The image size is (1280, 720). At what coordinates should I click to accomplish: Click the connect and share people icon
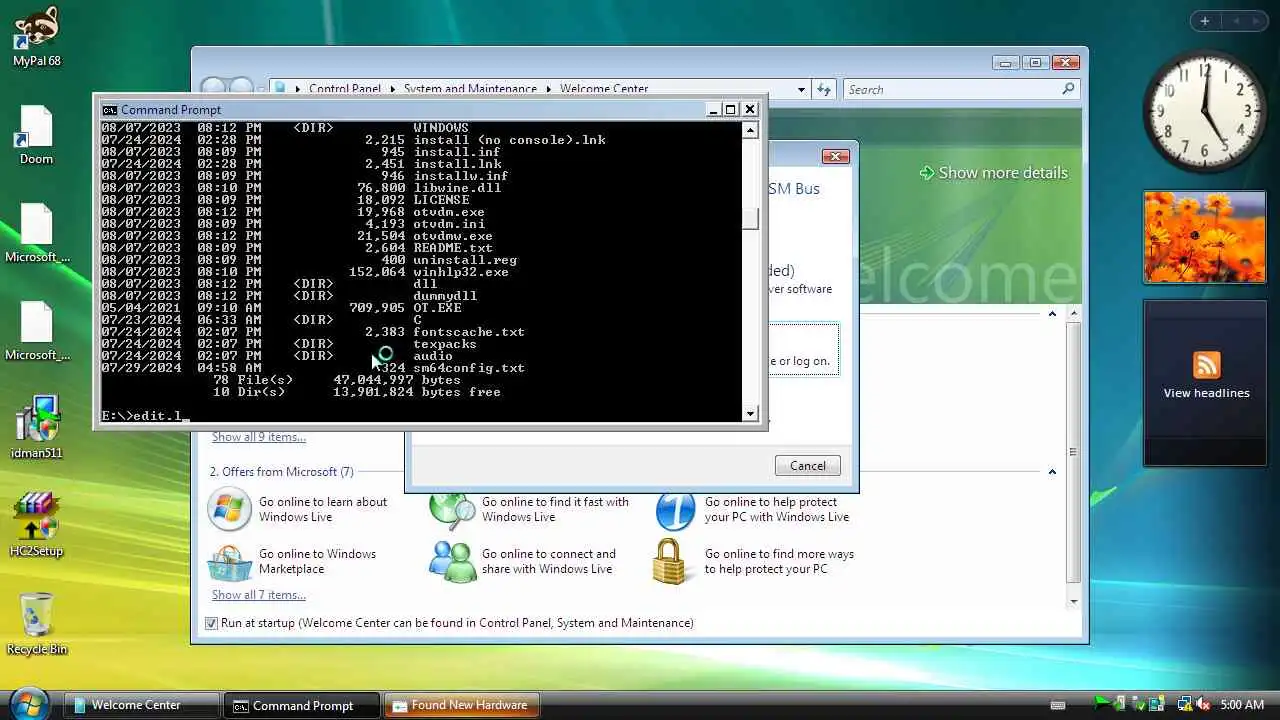point(452,562)
